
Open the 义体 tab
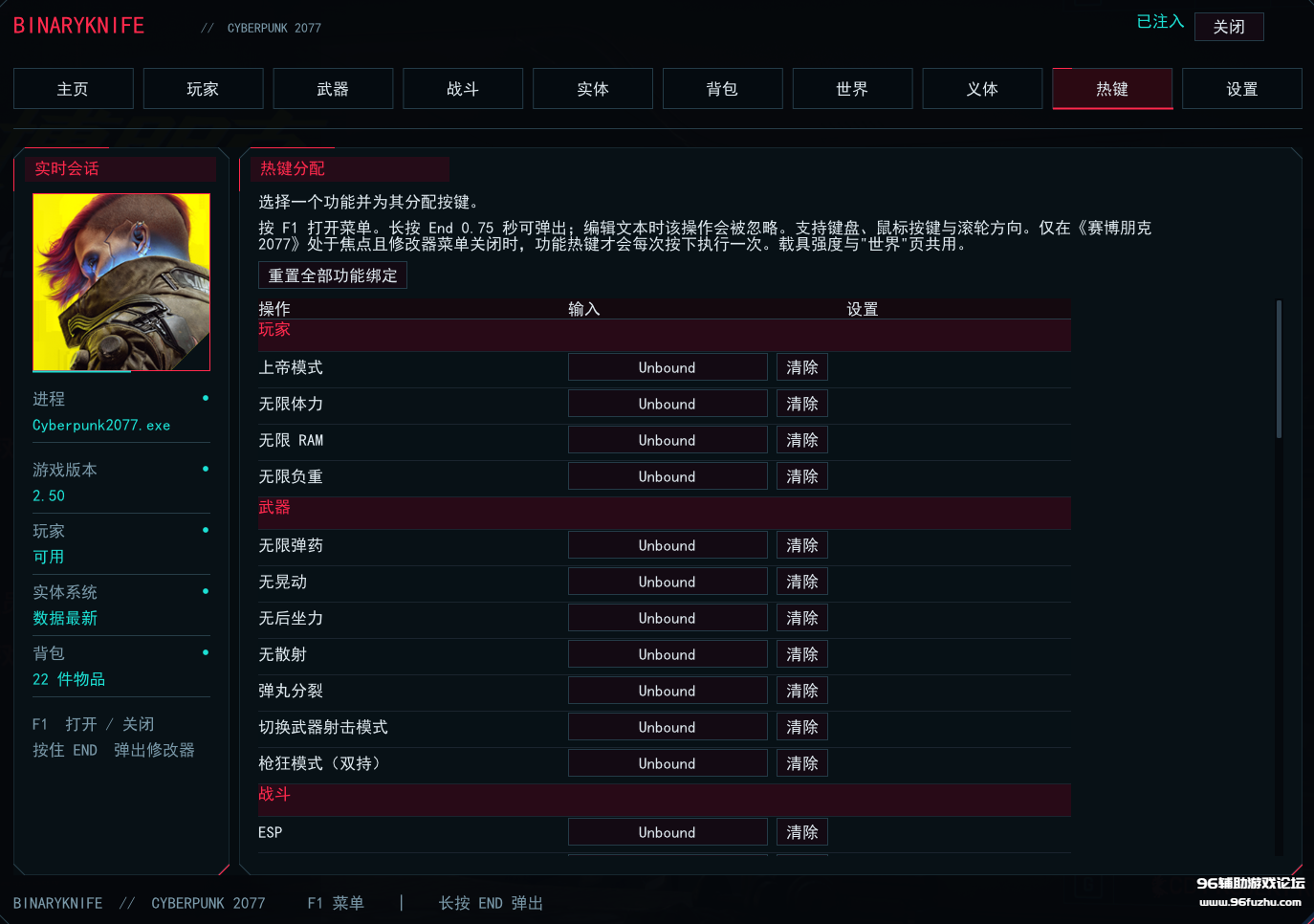tap(982, 89)
